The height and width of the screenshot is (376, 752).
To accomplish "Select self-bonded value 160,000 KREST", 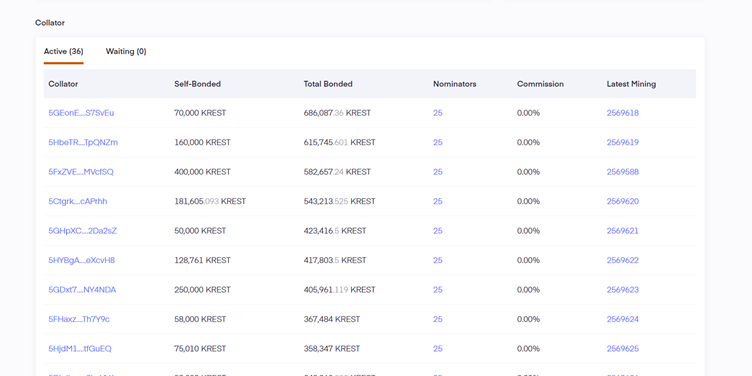I will coord(202,142).
